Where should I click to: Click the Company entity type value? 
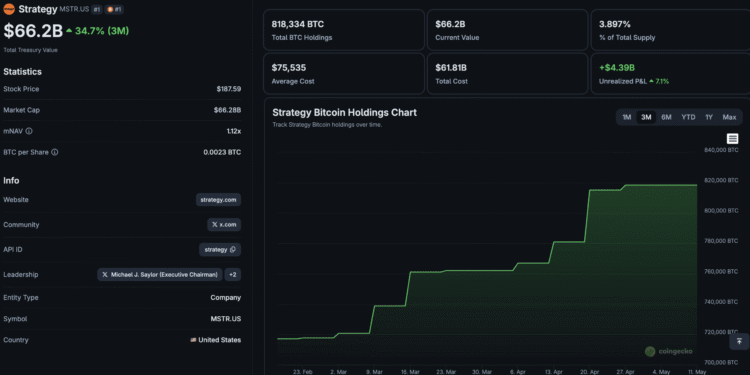(226, 298)
